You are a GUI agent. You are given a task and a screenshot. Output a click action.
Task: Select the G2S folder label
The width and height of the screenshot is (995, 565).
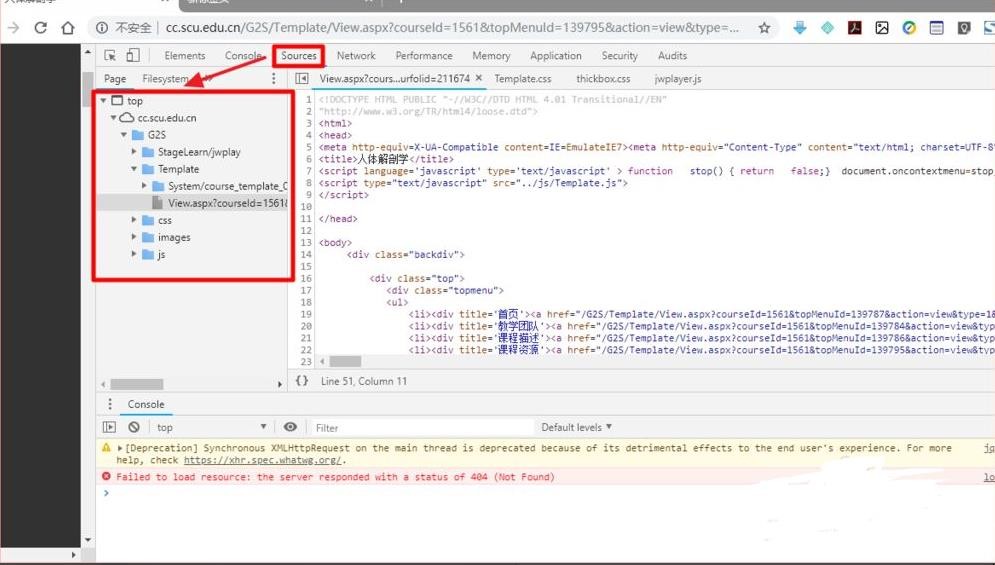pos(157,135)
